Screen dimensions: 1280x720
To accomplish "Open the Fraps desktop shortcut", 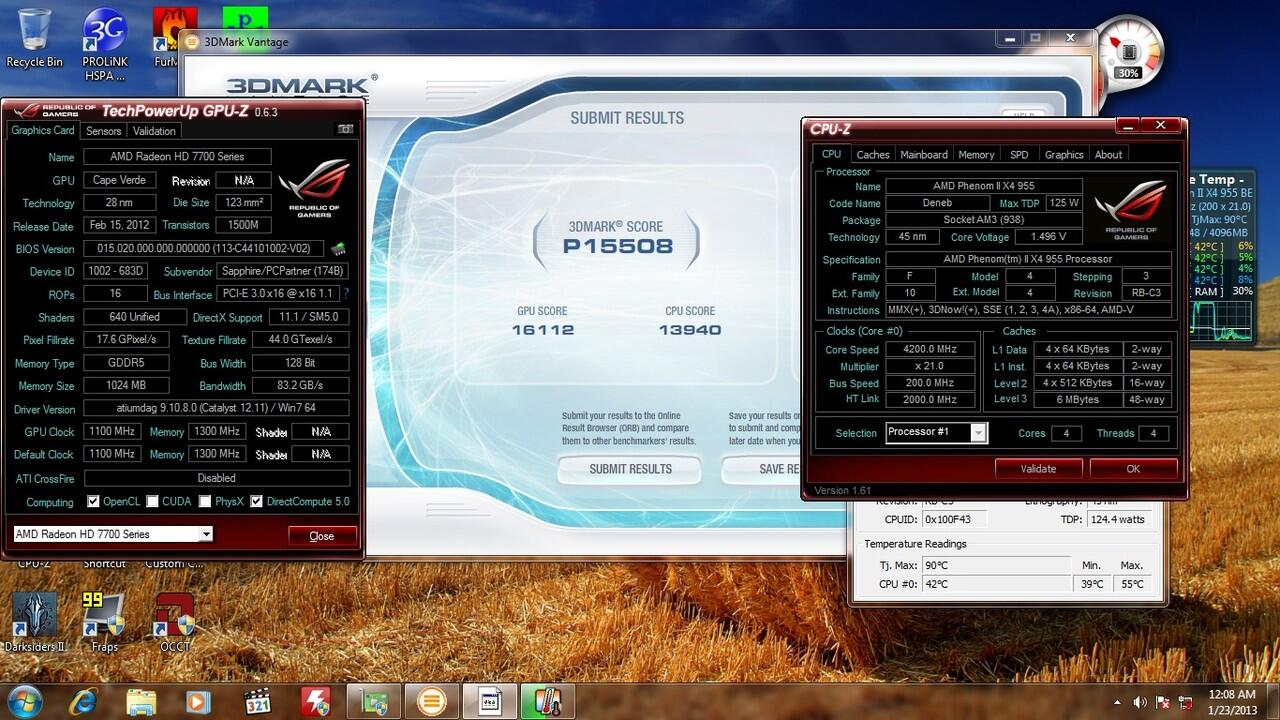I will click(x=104, y=622).
